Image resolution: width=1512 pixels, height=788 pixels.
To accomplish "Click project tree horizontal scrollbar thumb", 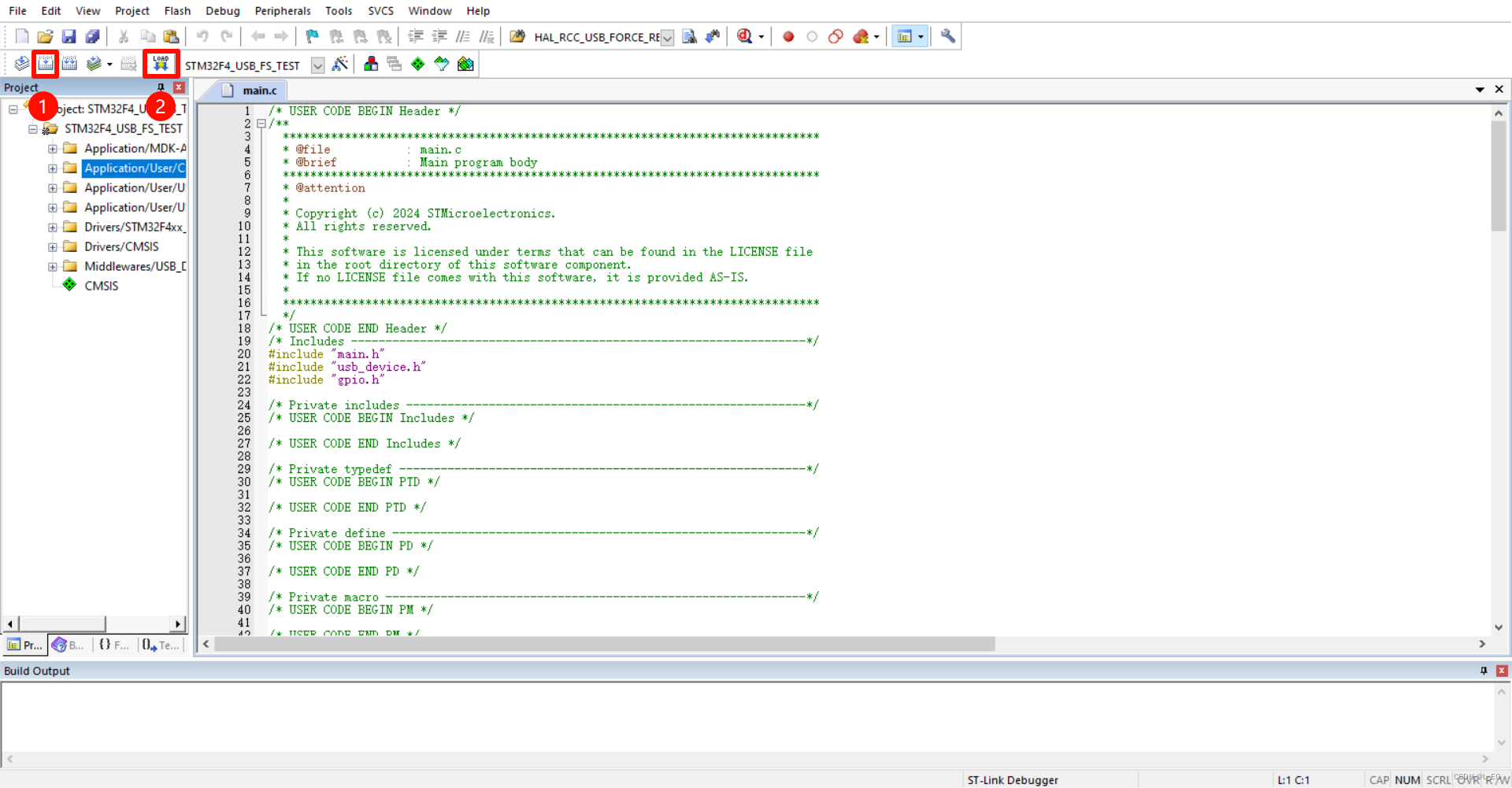I will point(61,623).
